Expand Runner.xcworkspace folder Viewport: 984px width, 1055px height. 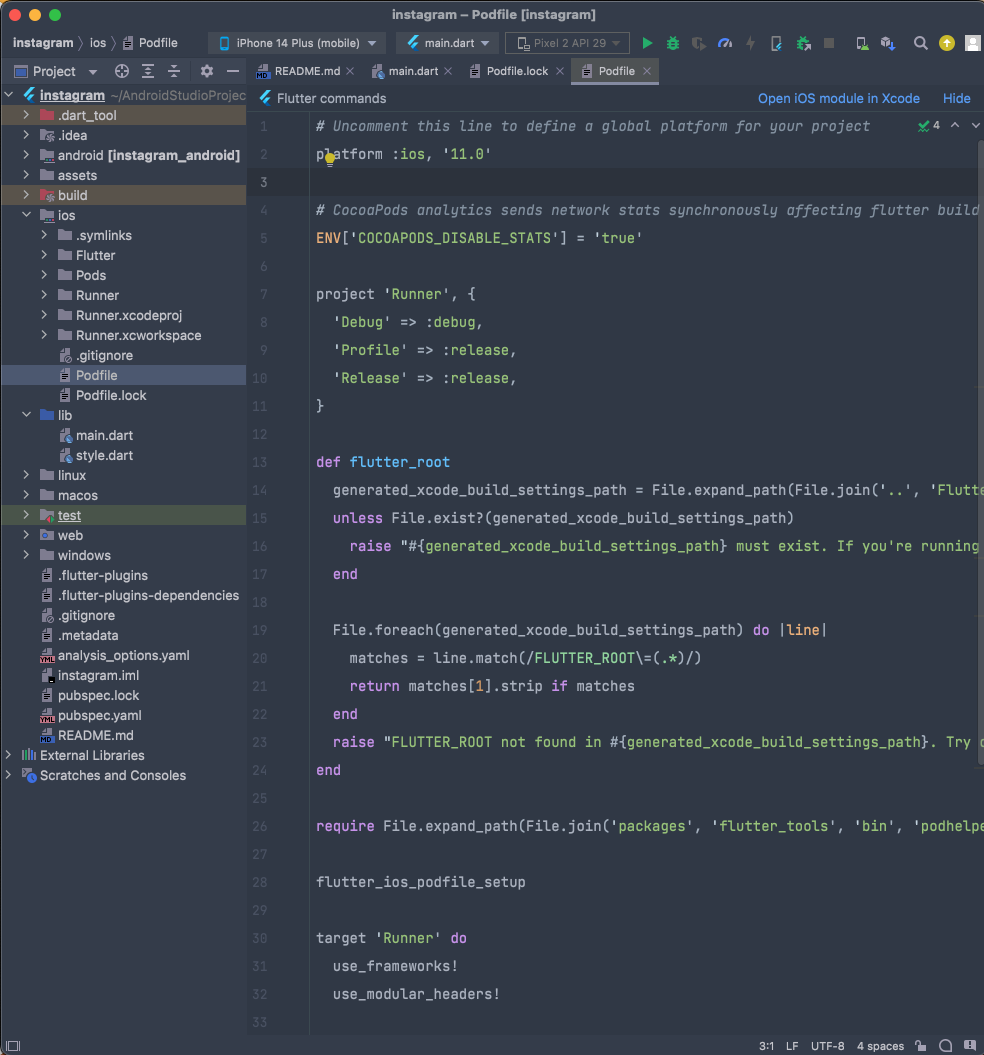point(44,335)
